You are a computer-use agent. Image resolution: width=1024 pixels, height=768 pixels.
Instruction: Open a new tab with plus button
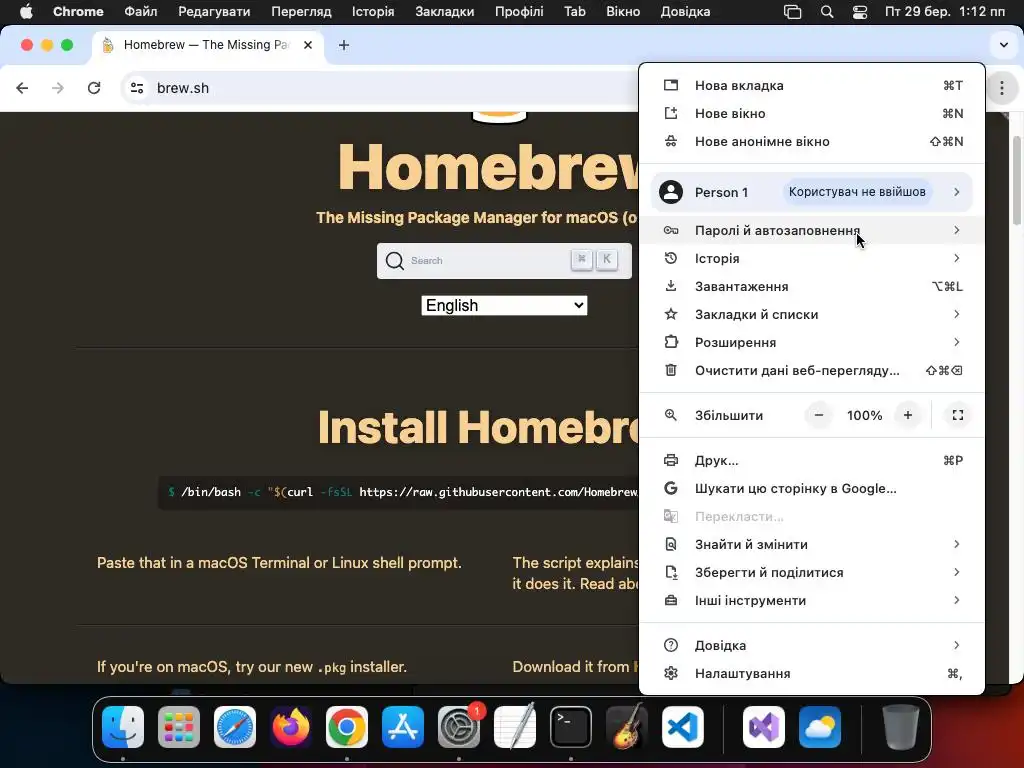[x=344, y=45]
